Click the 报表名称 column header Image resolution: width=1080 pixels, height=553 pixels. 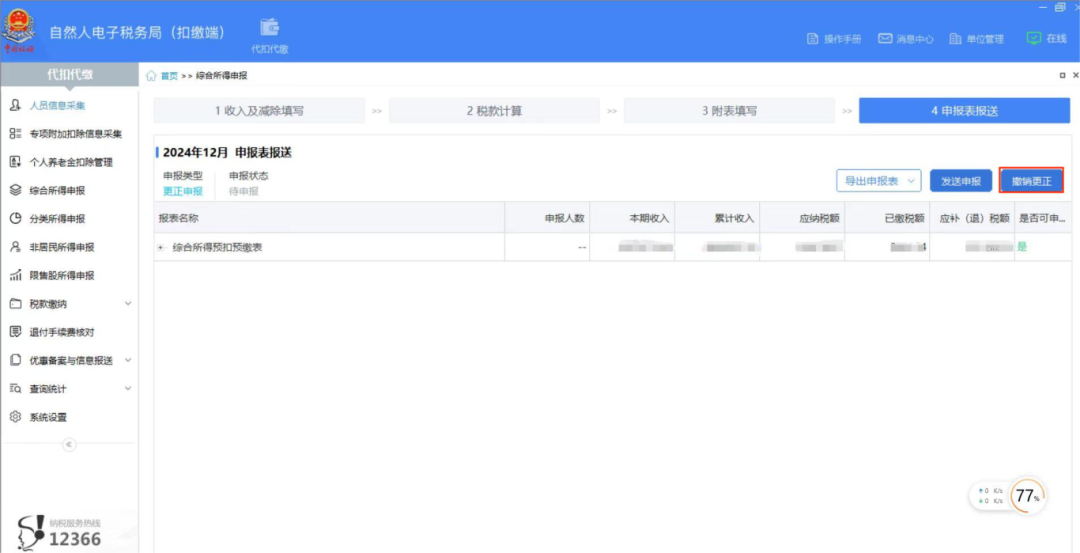click(x=329, y=218)
